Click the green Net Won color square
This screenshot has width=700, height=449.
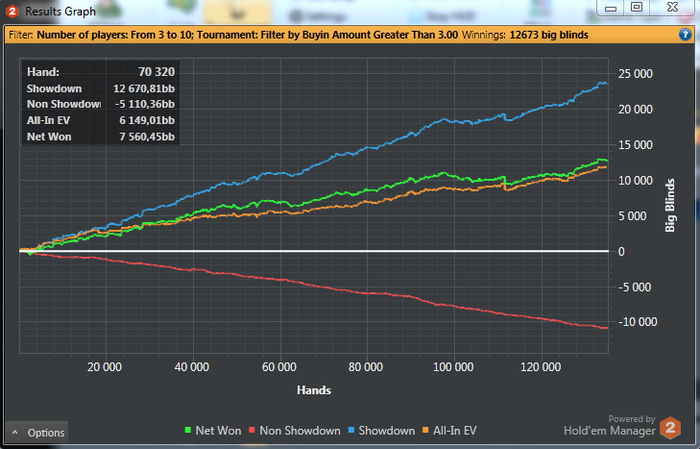188,430
